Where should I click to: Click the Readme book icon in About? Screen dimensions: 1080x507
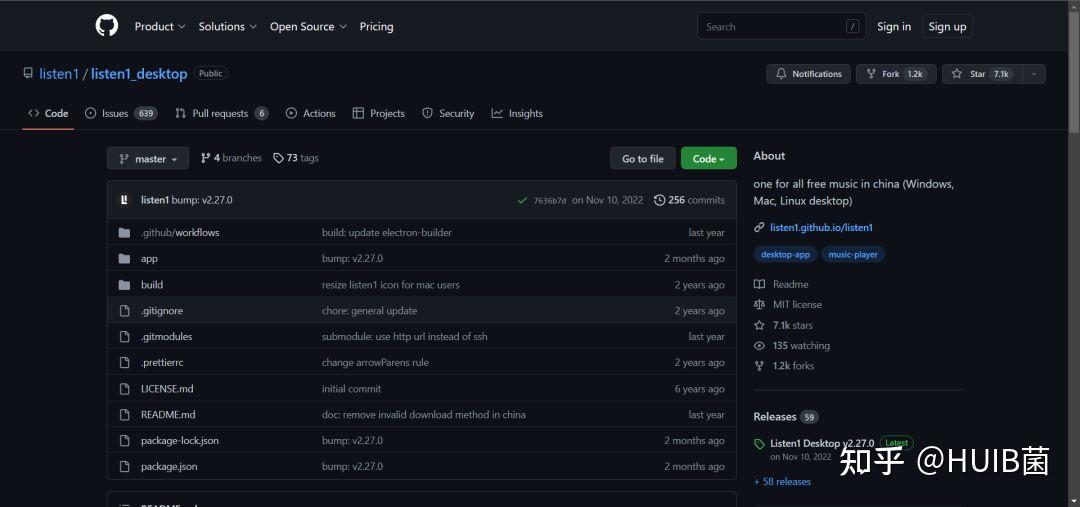point(759,284)
